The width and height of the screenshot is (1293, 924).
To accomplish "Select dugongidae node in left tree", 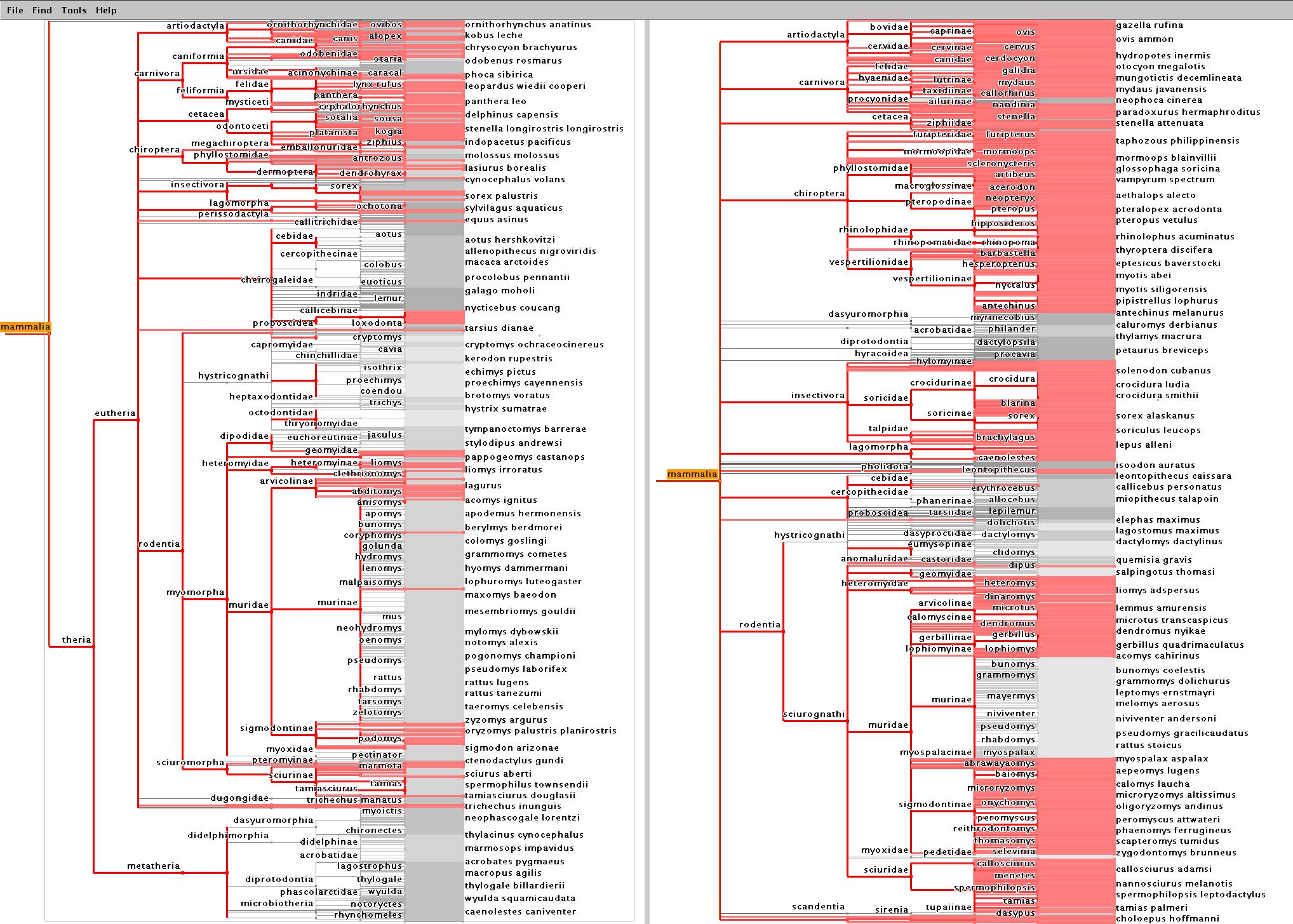I will click(239, 798).
